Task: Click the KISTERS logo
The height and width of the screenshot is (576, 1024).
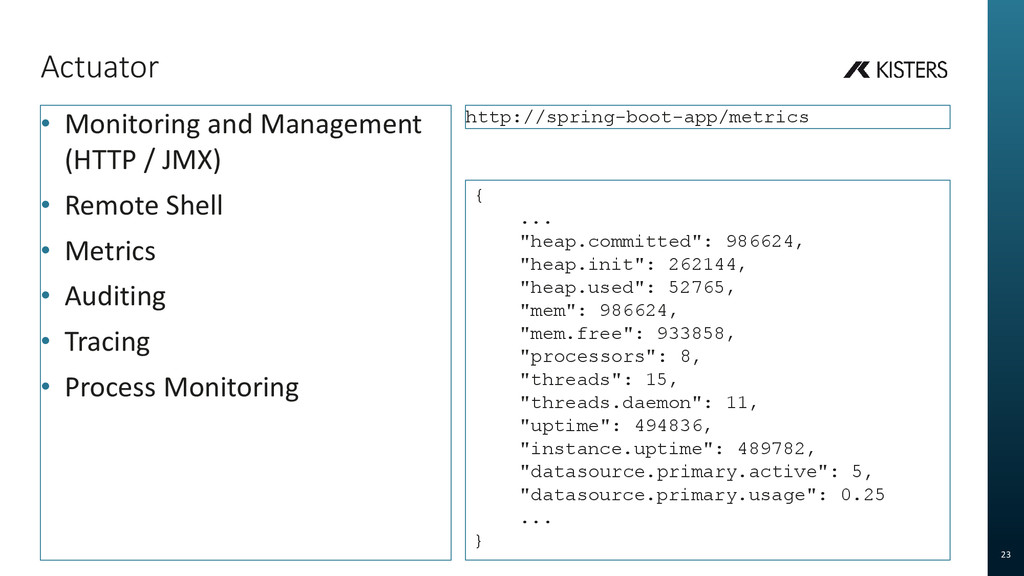Action: [895, 70]
